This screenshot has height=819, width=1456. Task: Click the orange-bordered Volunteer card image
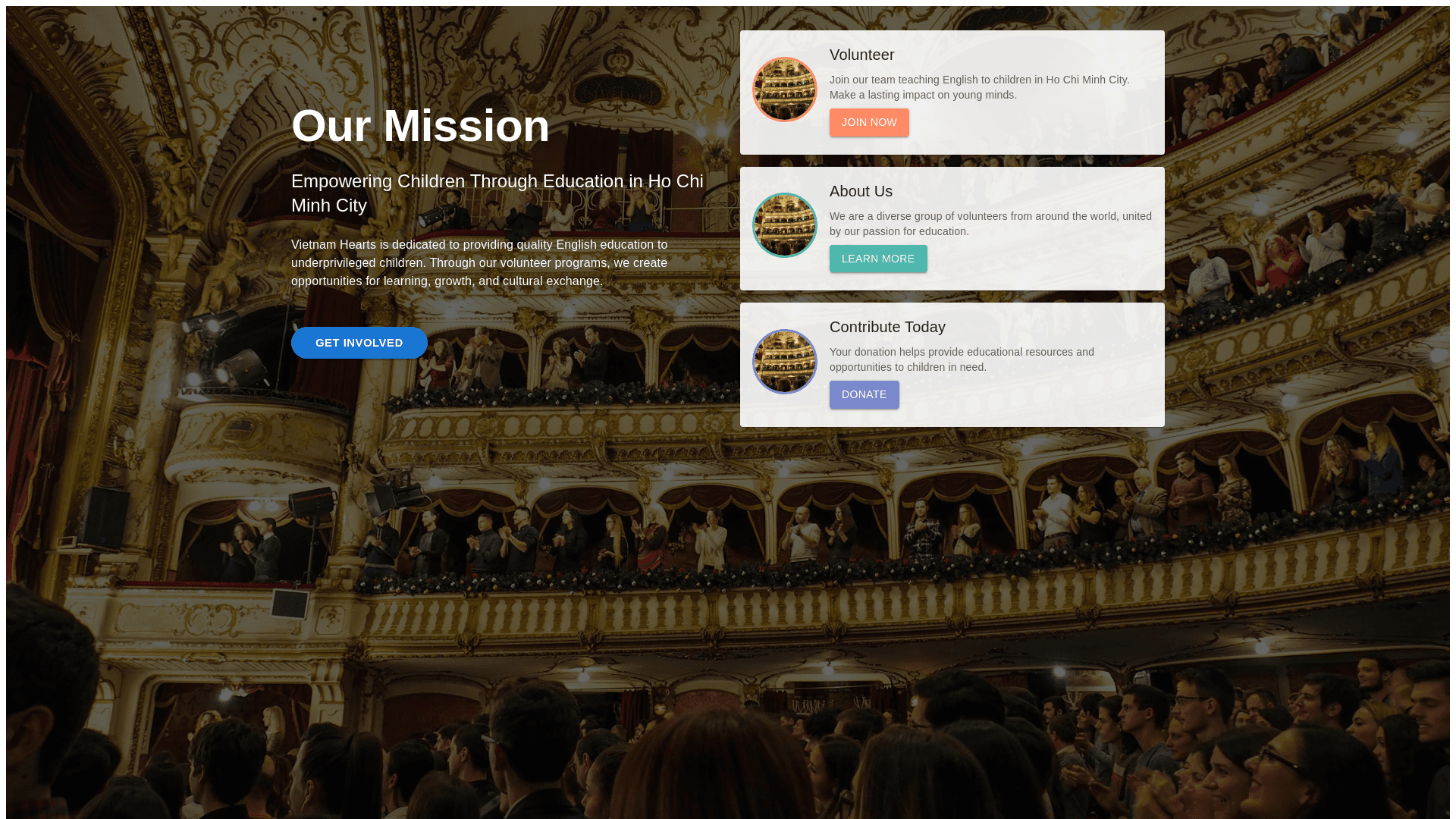coord(785,89)
